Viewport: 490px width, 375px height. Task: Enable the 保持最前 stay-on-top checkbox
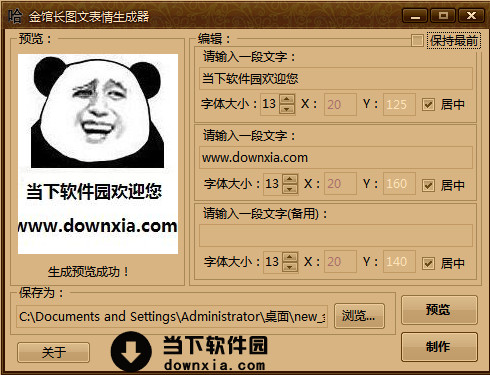417,41
